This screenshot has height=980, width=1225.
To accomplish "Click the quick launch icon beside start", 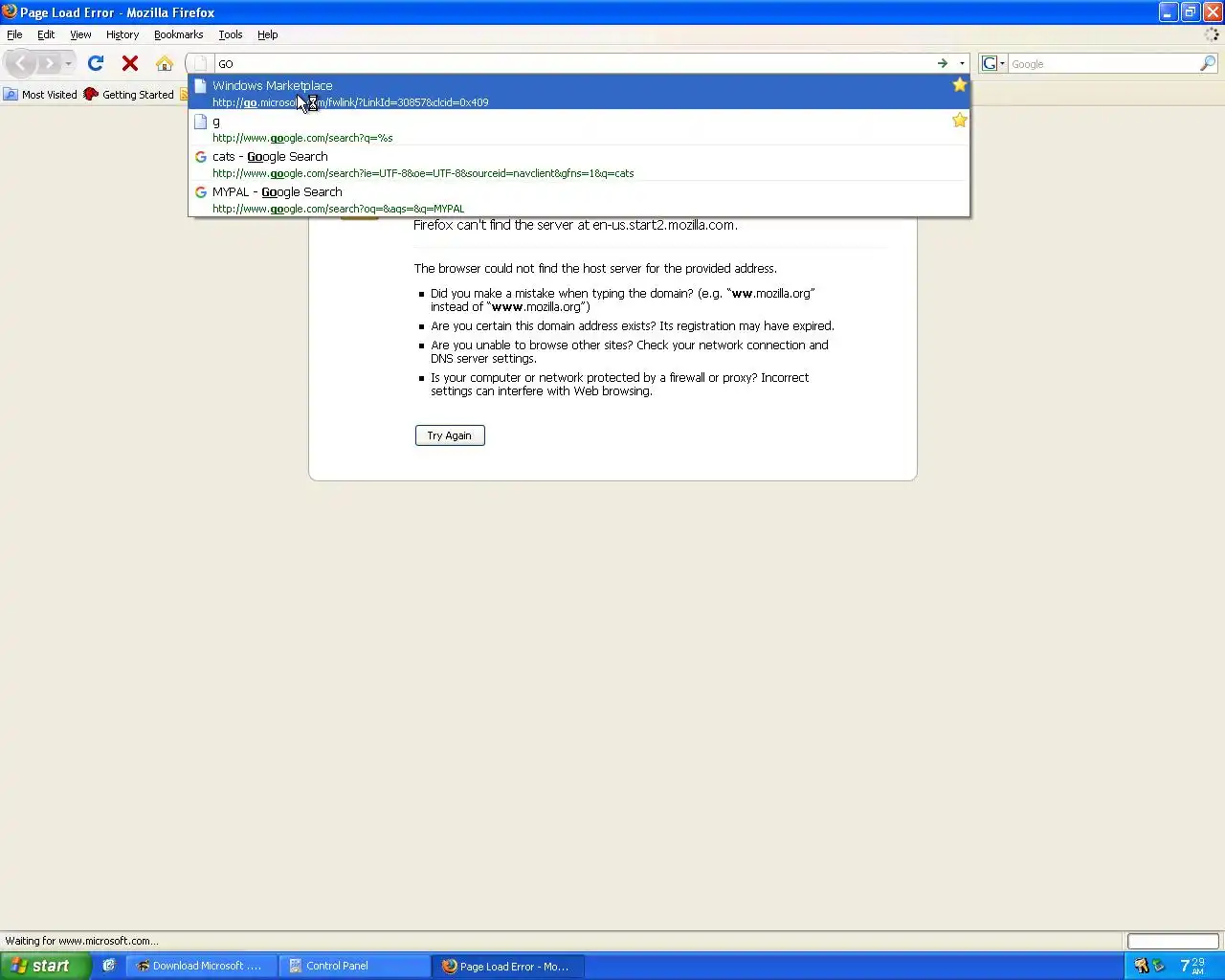I will click(109, 966).
